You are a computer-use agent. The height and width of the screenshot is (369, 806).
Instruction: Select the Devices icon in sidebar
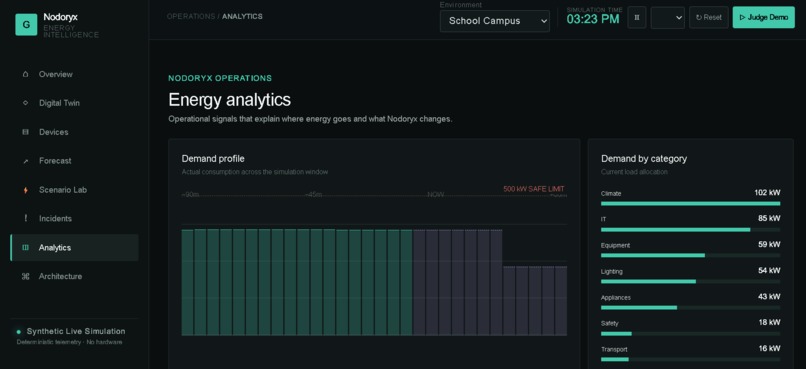26,132
